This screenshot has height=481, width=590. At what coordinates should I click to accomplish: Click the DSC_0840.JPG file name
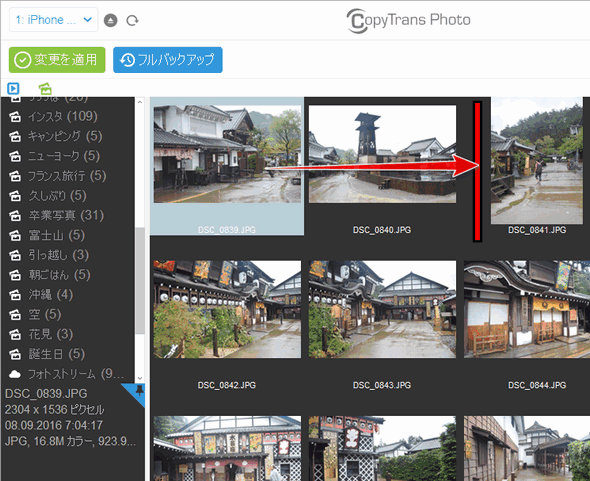382,230
